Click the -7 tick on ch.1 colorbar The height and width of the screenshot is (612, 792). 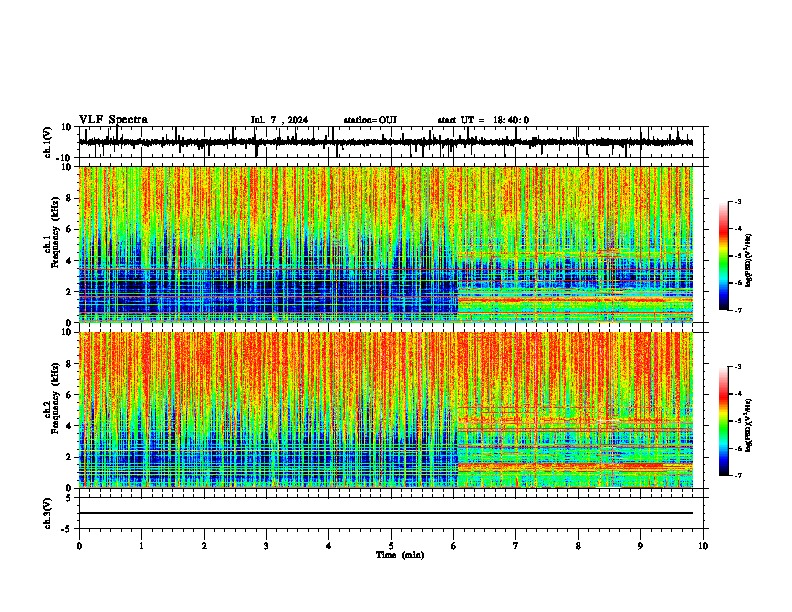737,310
